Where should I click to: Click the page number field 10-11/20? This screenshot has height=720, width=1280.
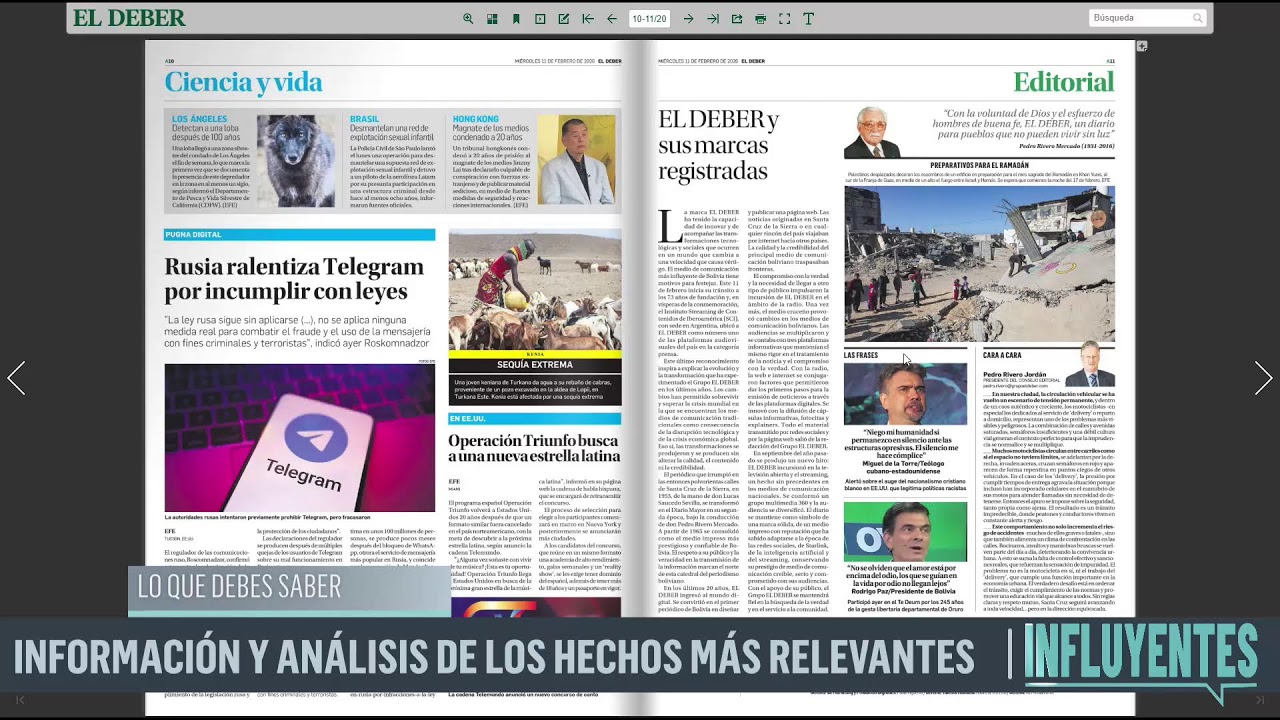click(649, 18)
